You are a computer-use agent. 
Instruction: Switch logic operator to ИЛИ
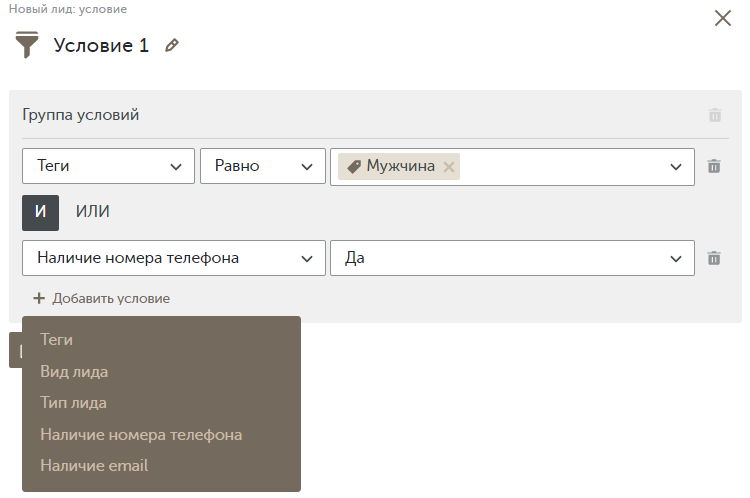tap(93, 211)
